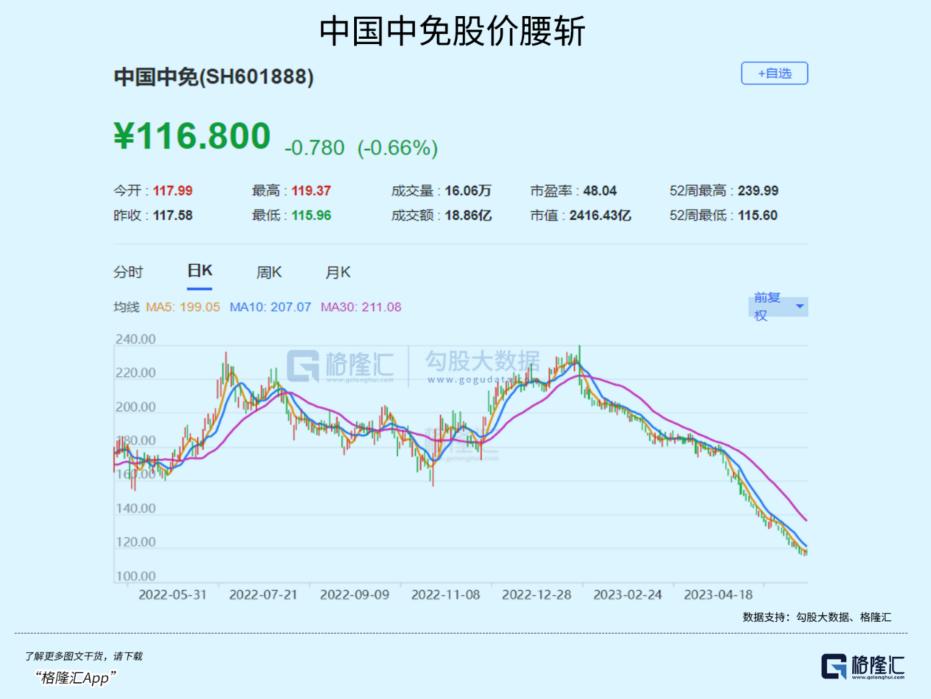This screenshot has width=931, height=699.
Task: Open the 周K chart tab
Action: (x=269, y=272)
